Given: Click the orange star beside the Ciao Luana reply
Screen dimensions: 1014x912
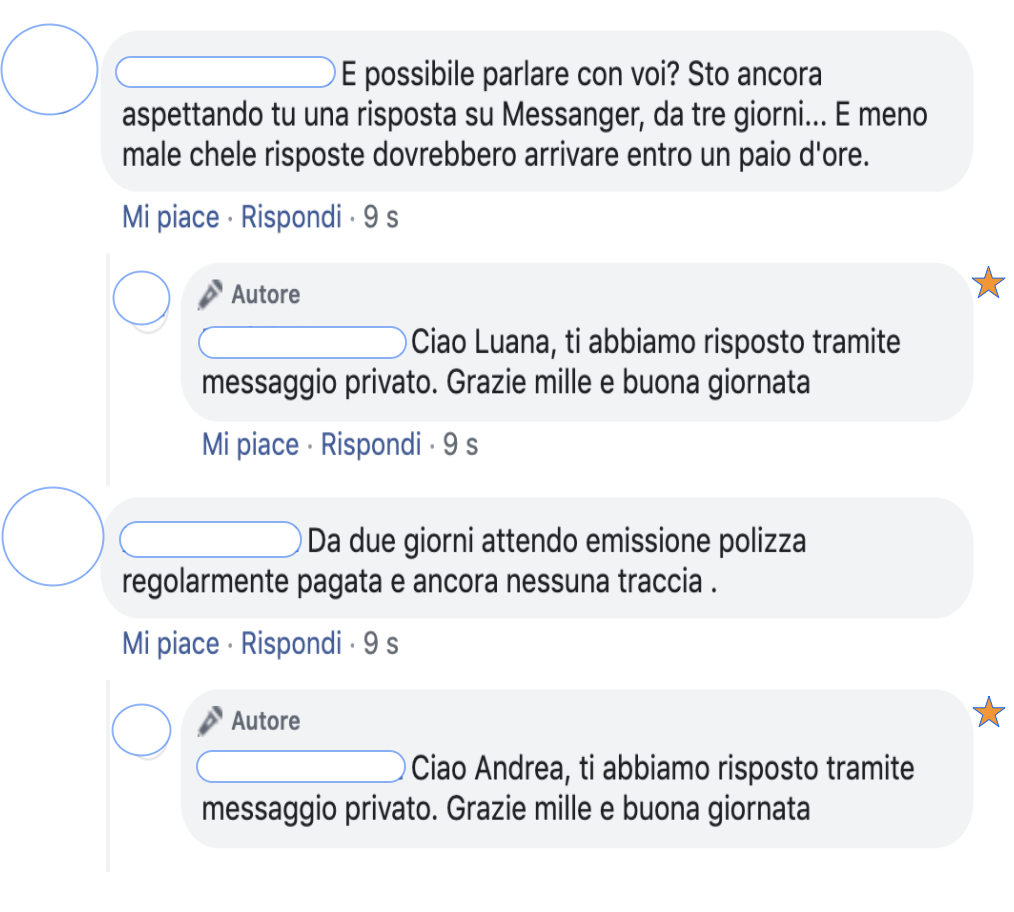Looking at the screenshot, I should [x=989, y=283].
